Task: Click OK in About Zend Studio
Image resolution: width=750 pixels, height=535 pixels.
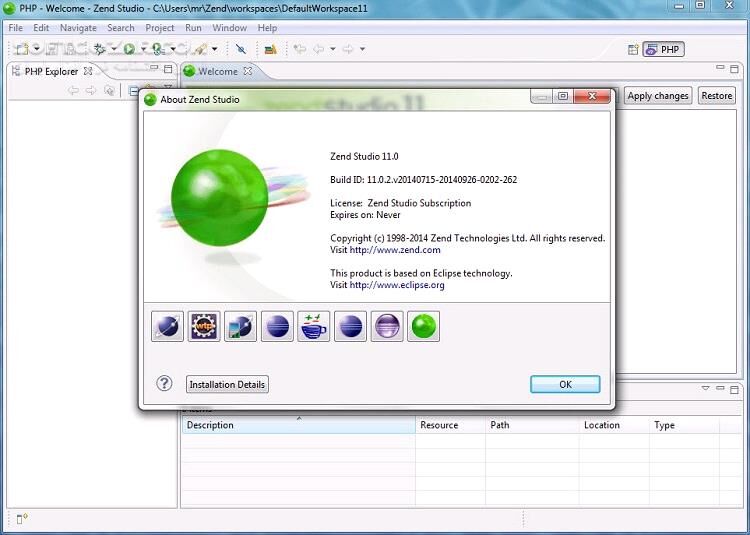Action: pos(565,384)
